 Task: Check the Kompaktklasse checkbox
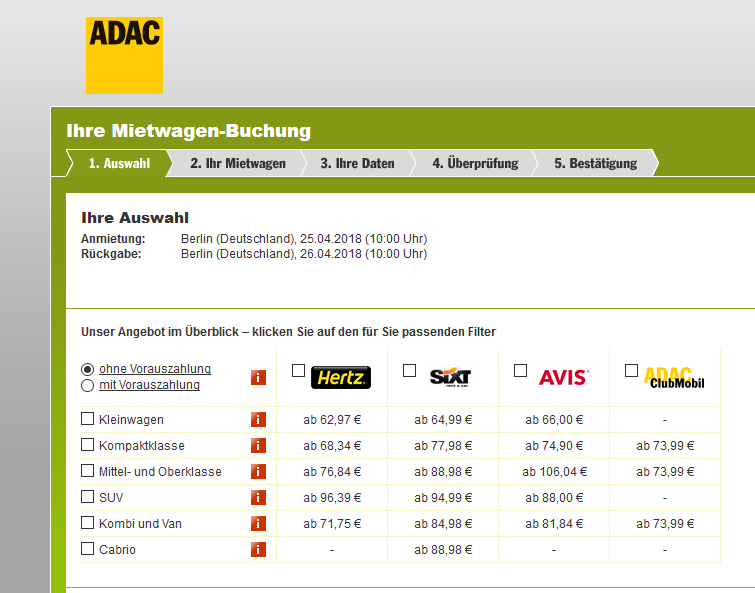coord(88,445)
